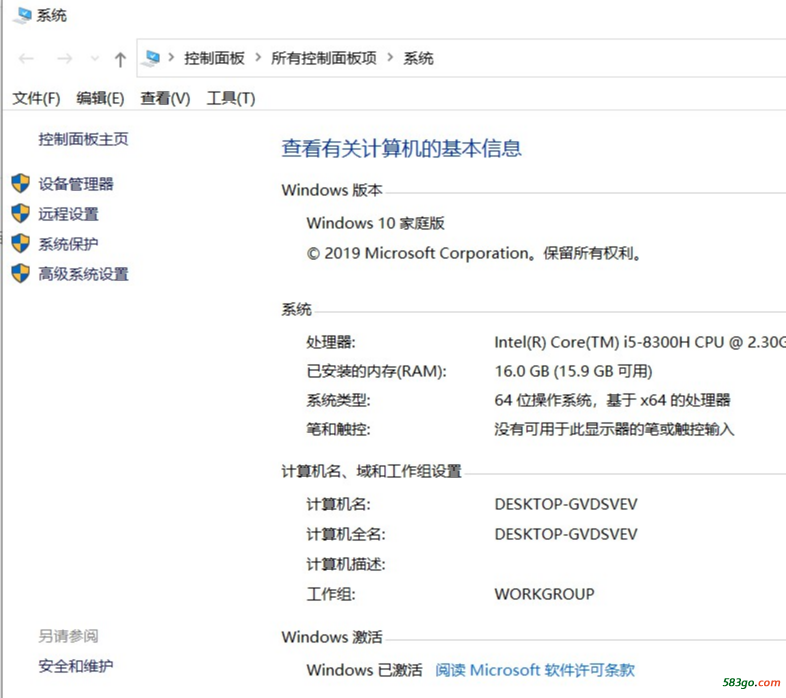
Task: Click the RAM value 16.0 GB (15.9 GB 可用)
Action: pyautogui.click(x=573, y=371)
